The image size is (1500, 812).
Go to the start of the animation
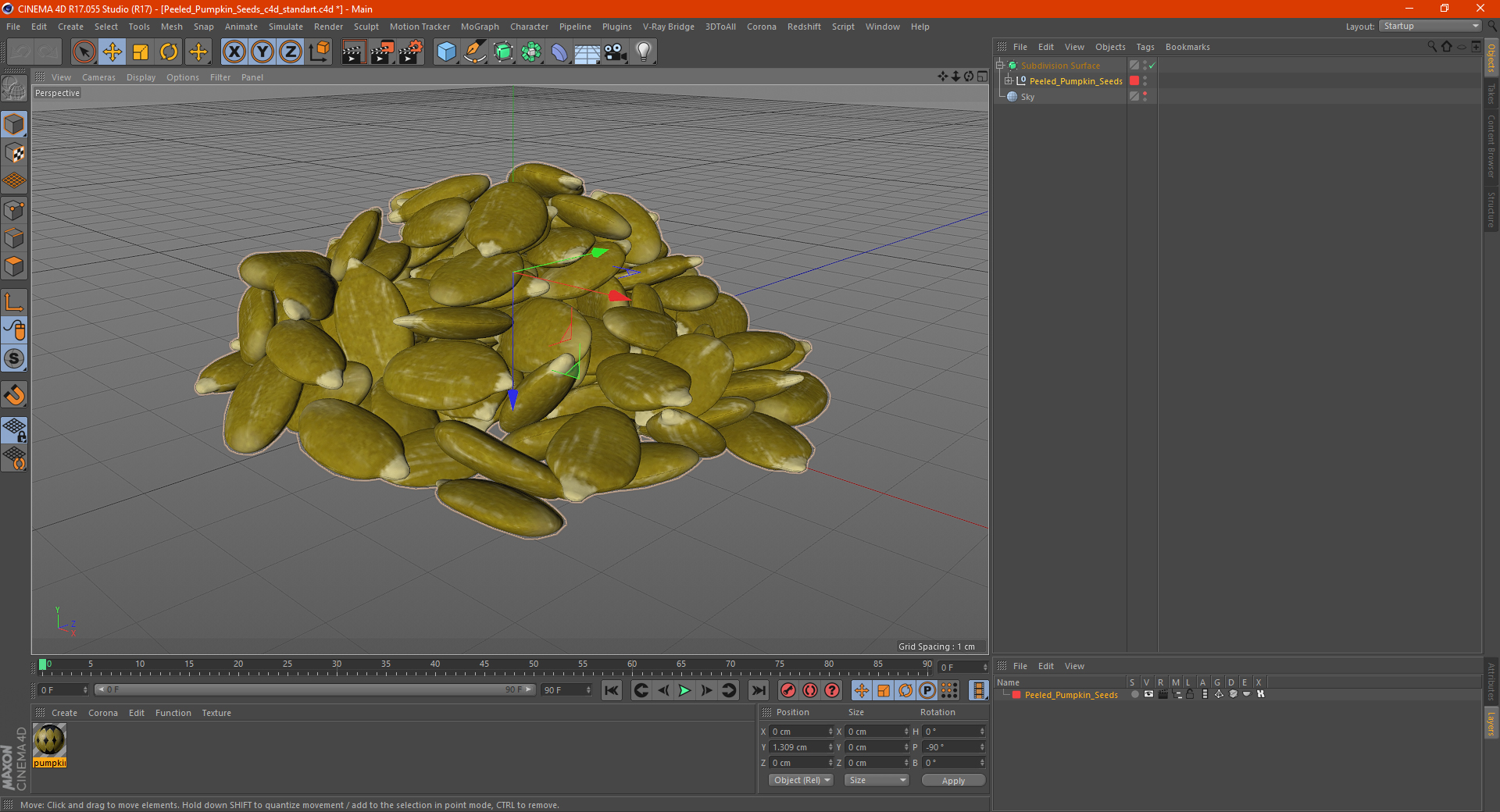coord(612,690)
